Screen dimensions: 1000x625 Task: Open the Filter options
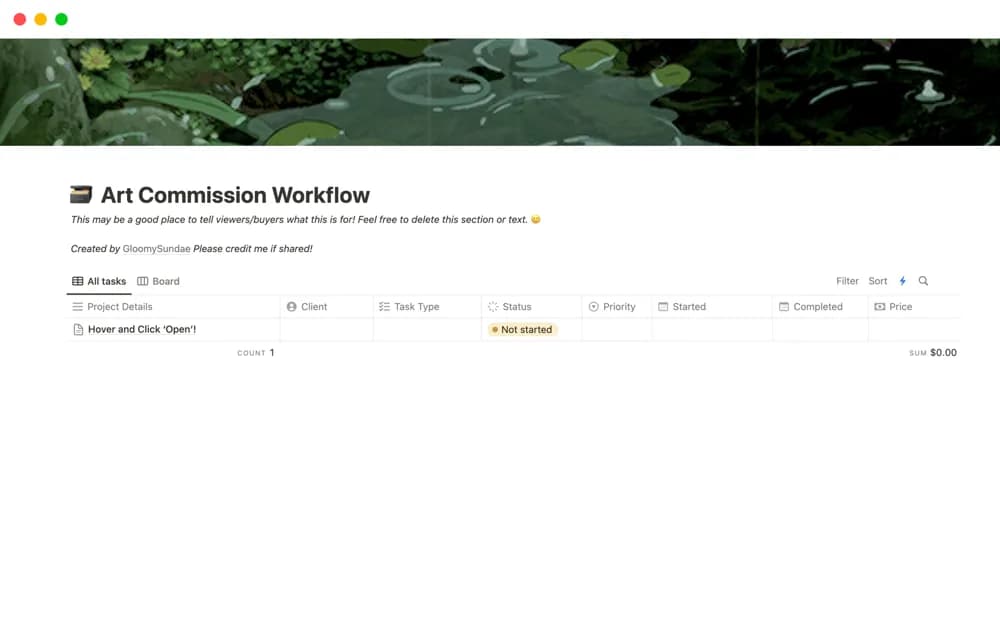pyautogui.click(x=847, y=281)
